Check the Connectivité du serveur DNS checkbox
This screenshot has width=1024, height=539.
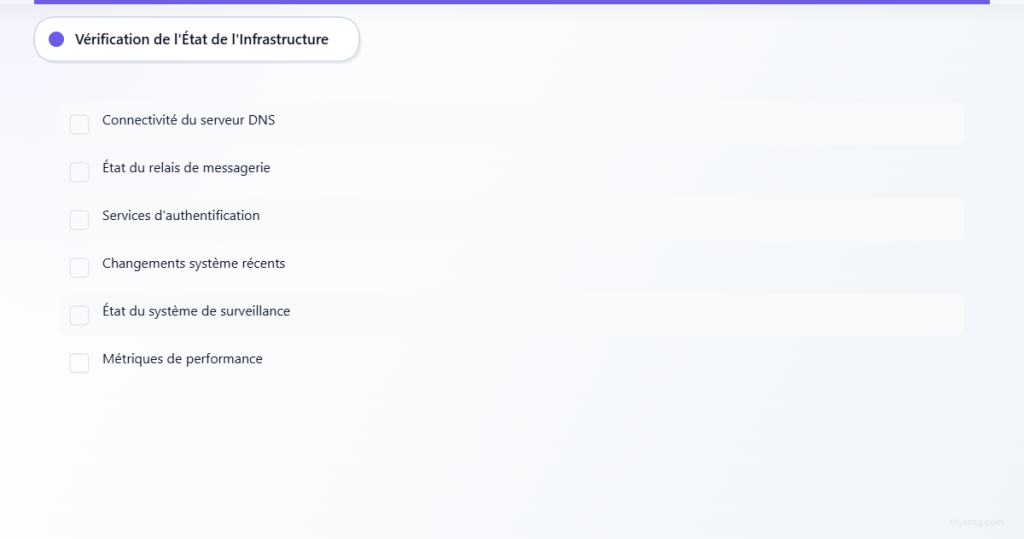click(x=79, y=124)
